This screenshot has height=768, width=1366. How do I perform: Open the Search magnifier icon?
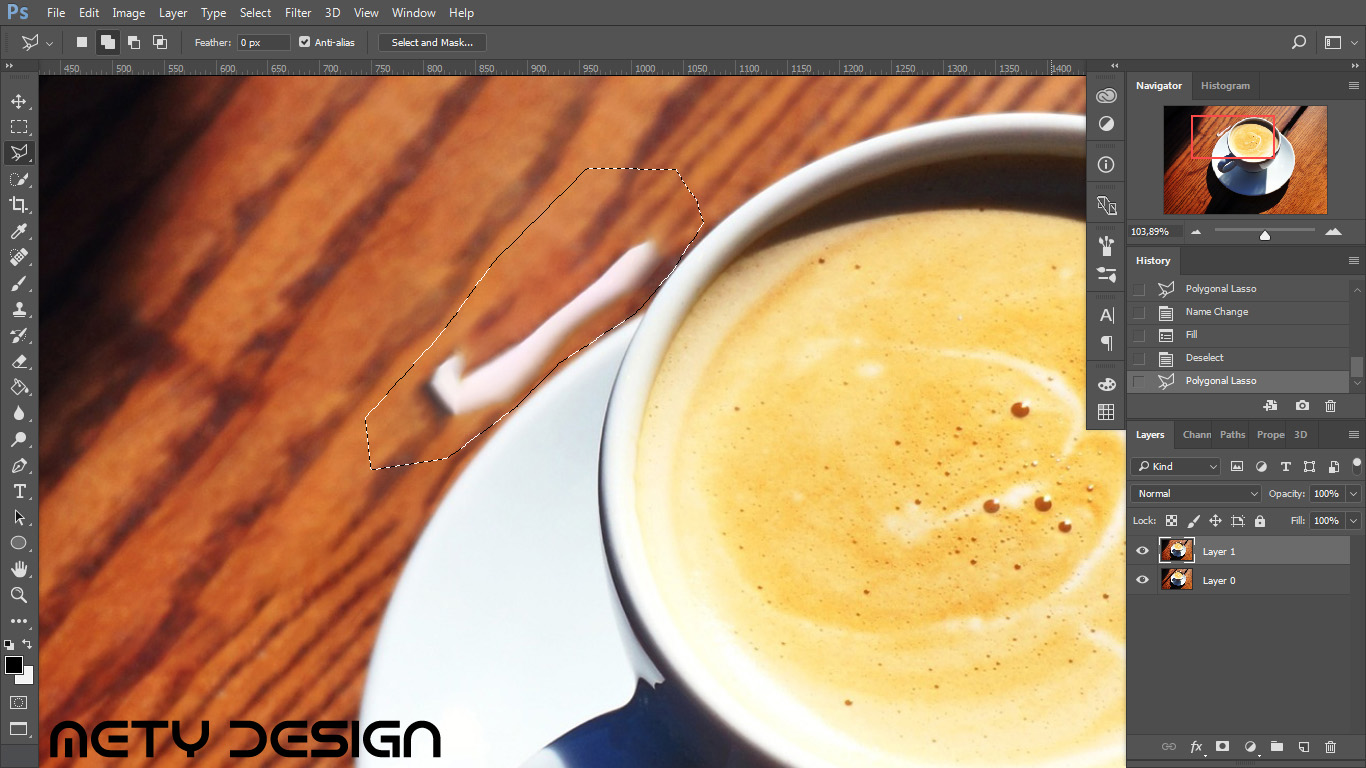pos(1299,42)
